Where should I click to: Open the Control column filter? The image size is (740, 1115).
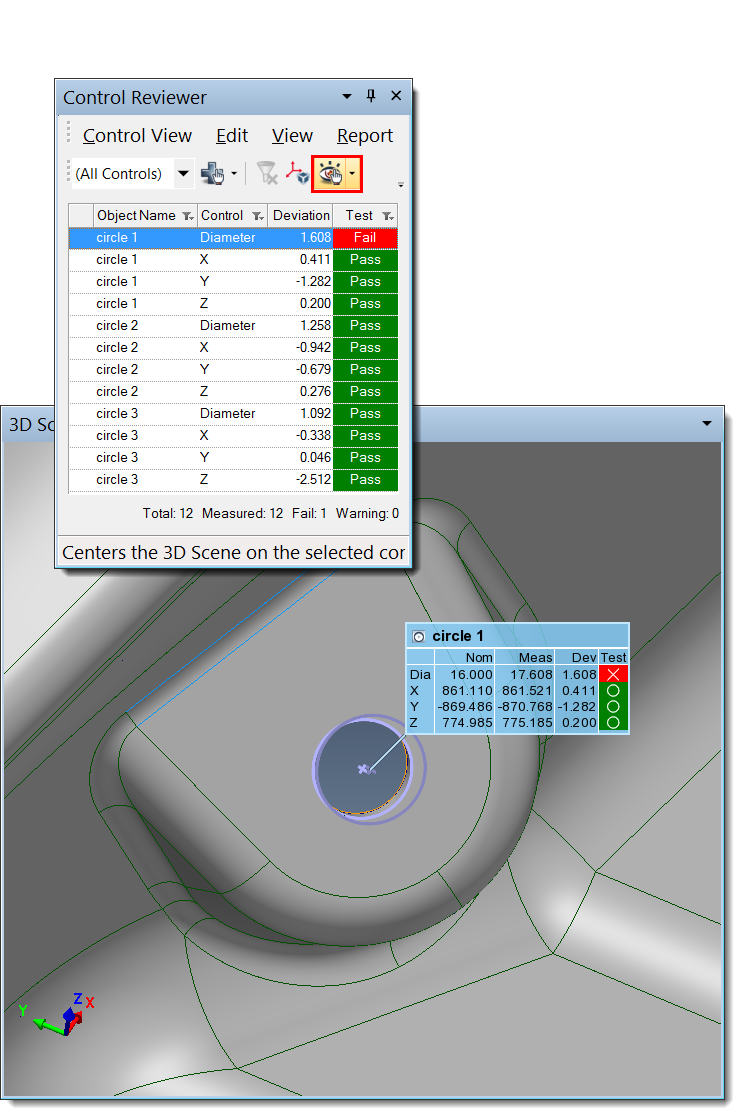[x=257, y=216]
